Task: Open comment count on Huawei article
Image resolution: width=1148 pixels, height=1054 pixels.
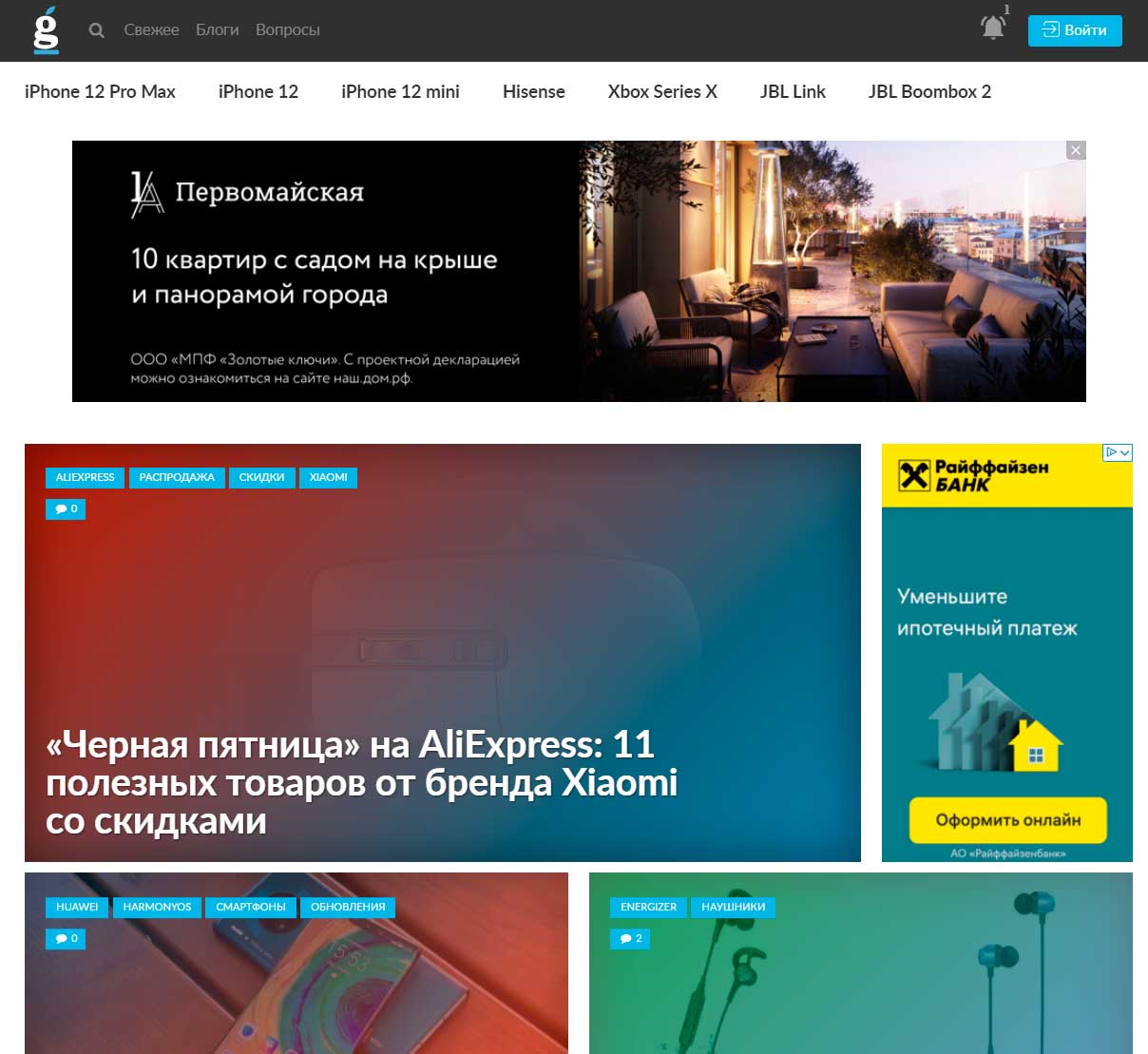Action: 66,939
